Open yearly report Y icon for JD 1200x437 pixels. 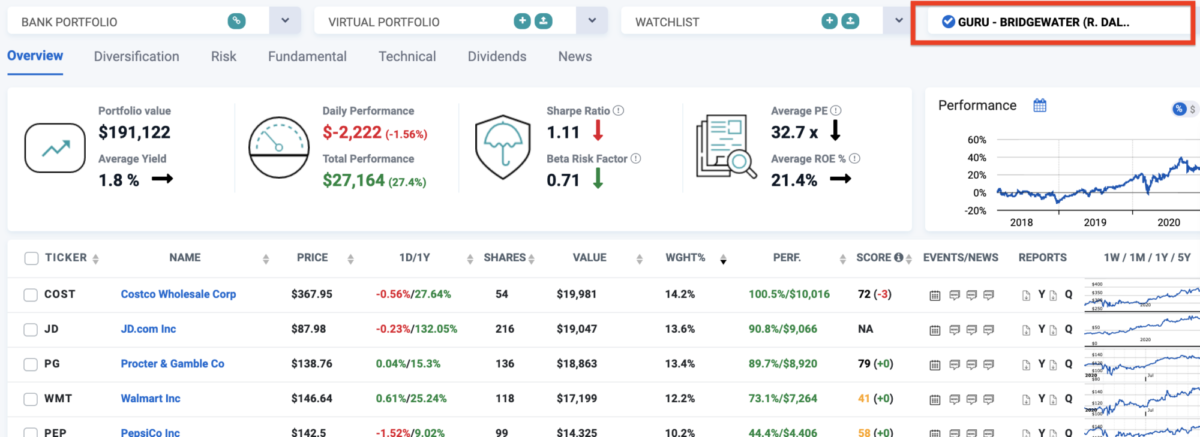1041,330
